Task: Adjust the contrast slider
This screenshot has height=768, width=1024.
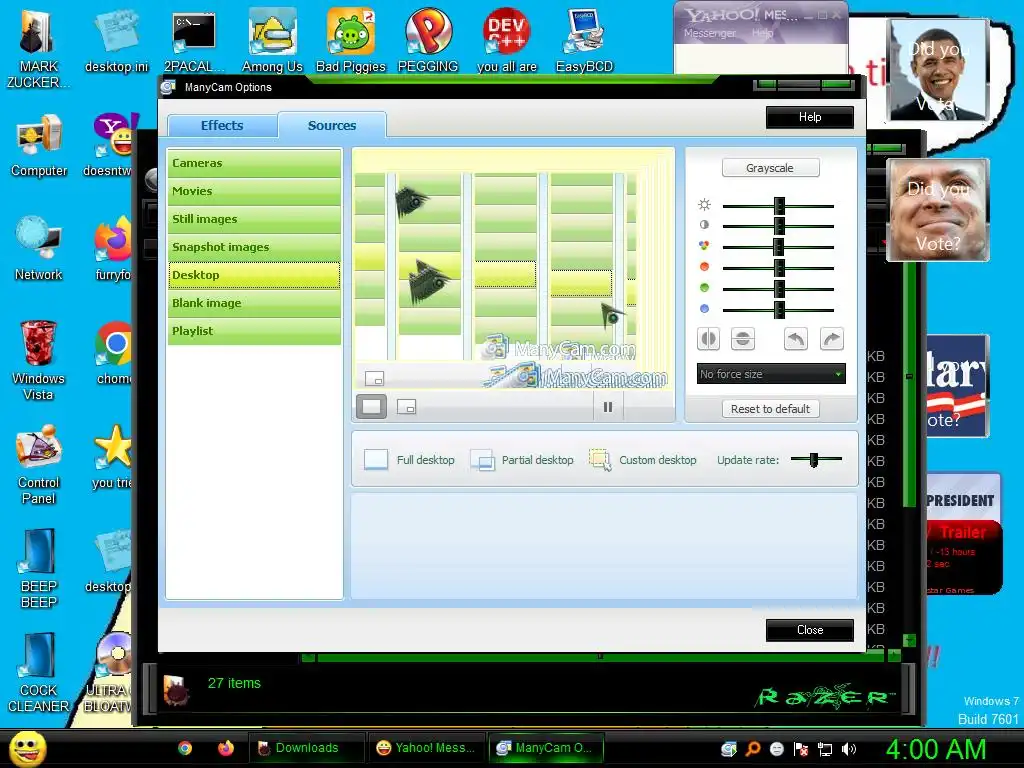Action: click(778, 226)
